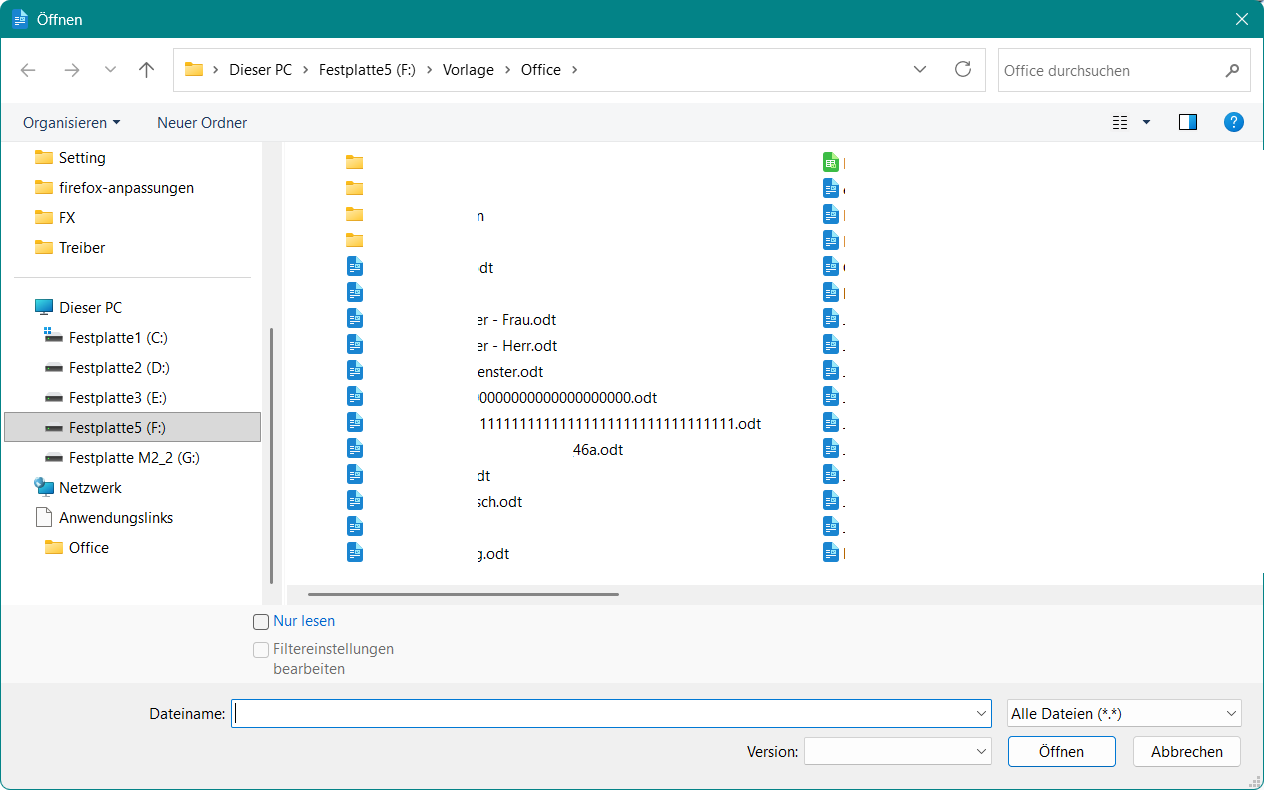Screen dimensions: 1264x790
Task: Click the view layout icon
Action: (1120, 122)
